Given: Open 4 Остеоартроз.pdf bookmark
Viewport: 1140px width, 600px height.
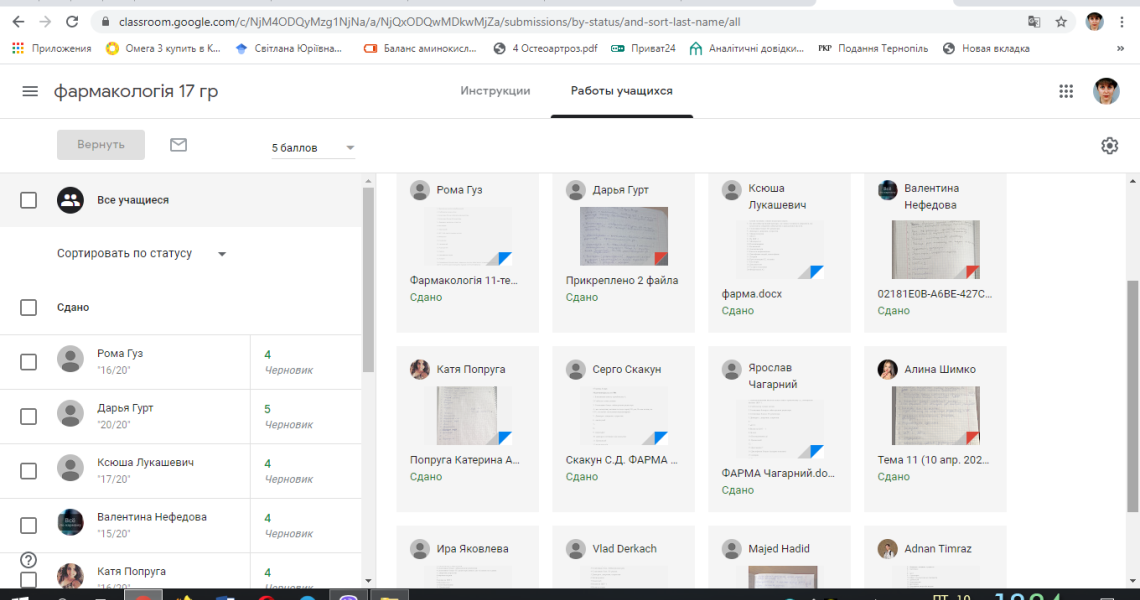Looking at the screenshot, I should pos(545,49).
